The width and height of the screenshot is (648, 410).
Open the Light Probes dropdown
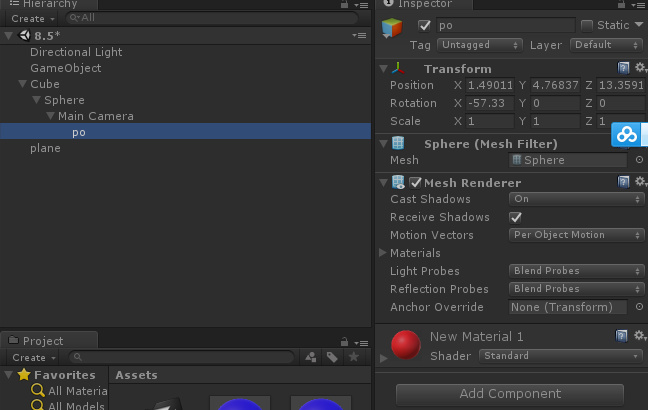coord(577,271)
